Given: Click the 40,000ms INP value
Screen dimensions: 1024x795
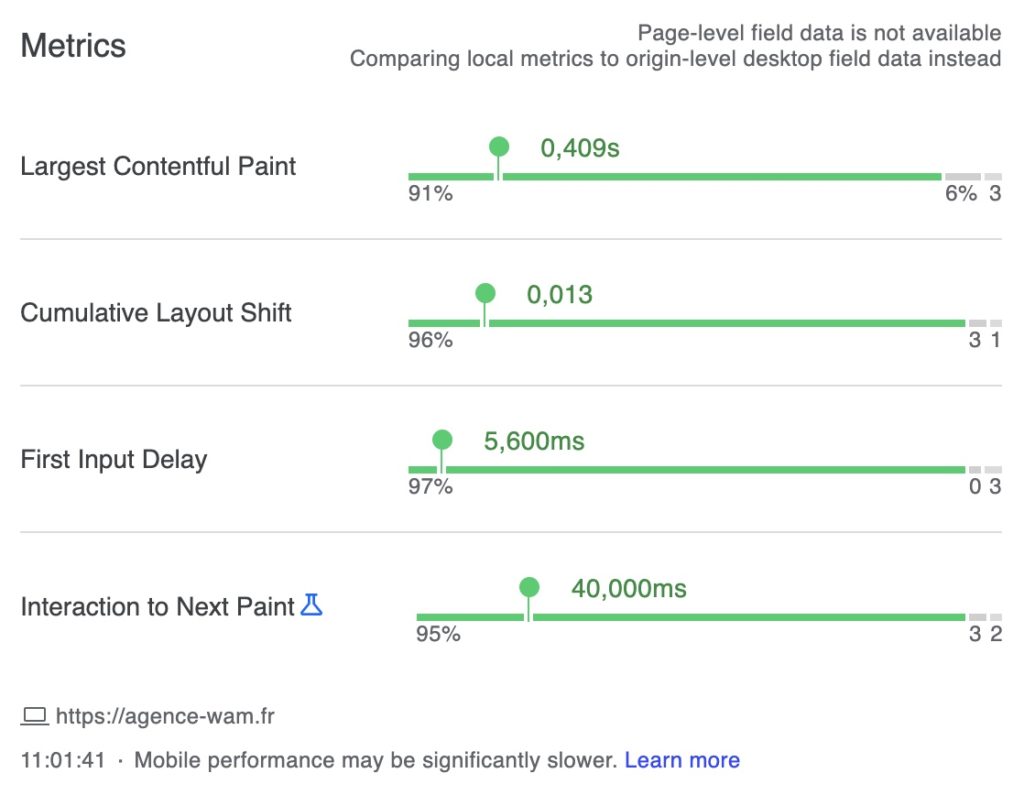Looking at the screenshot, I should (x=629, y=588).
